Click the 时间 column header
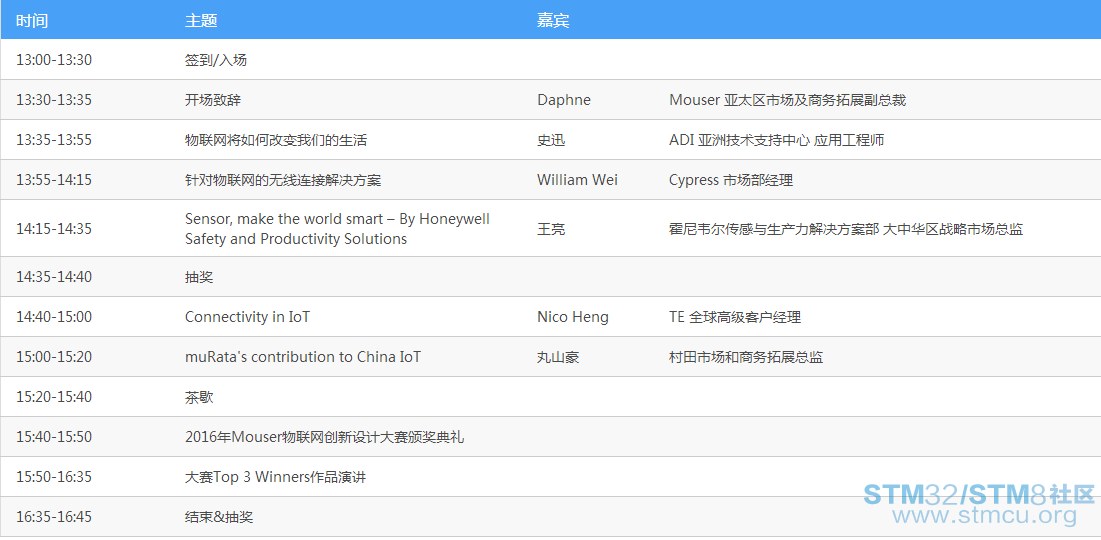This screenshot has height=540, width=1101. (x=32, y=21)
